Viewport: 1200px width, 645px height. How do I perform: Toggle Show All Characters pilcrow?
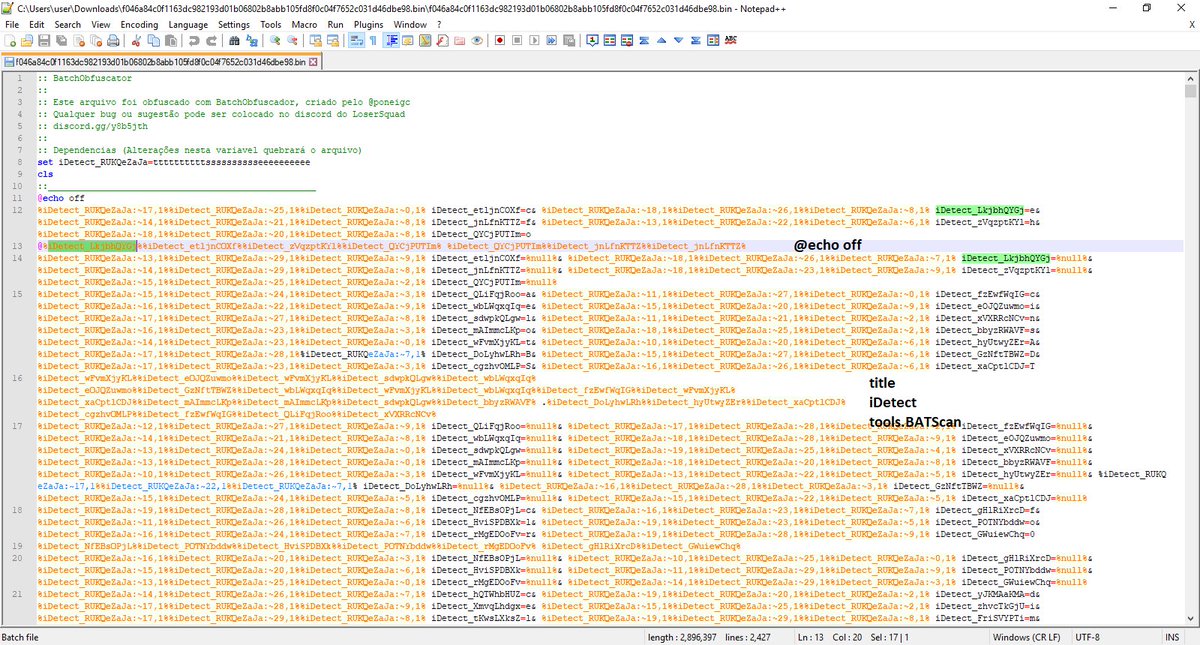pos(373,41)
